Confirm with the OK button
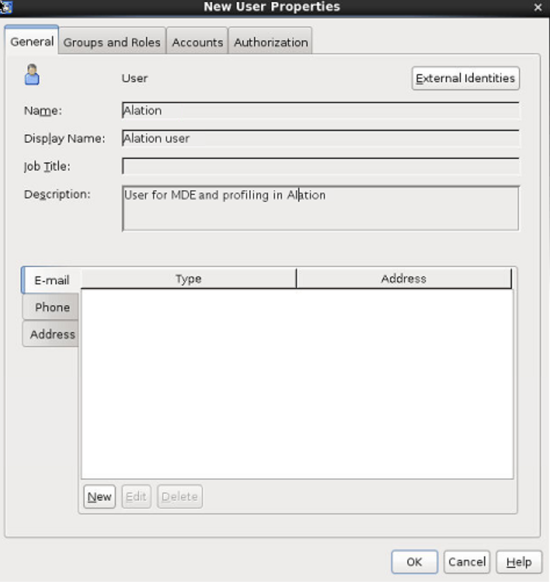This screenshot has width=550, height=582. point(414,562)
